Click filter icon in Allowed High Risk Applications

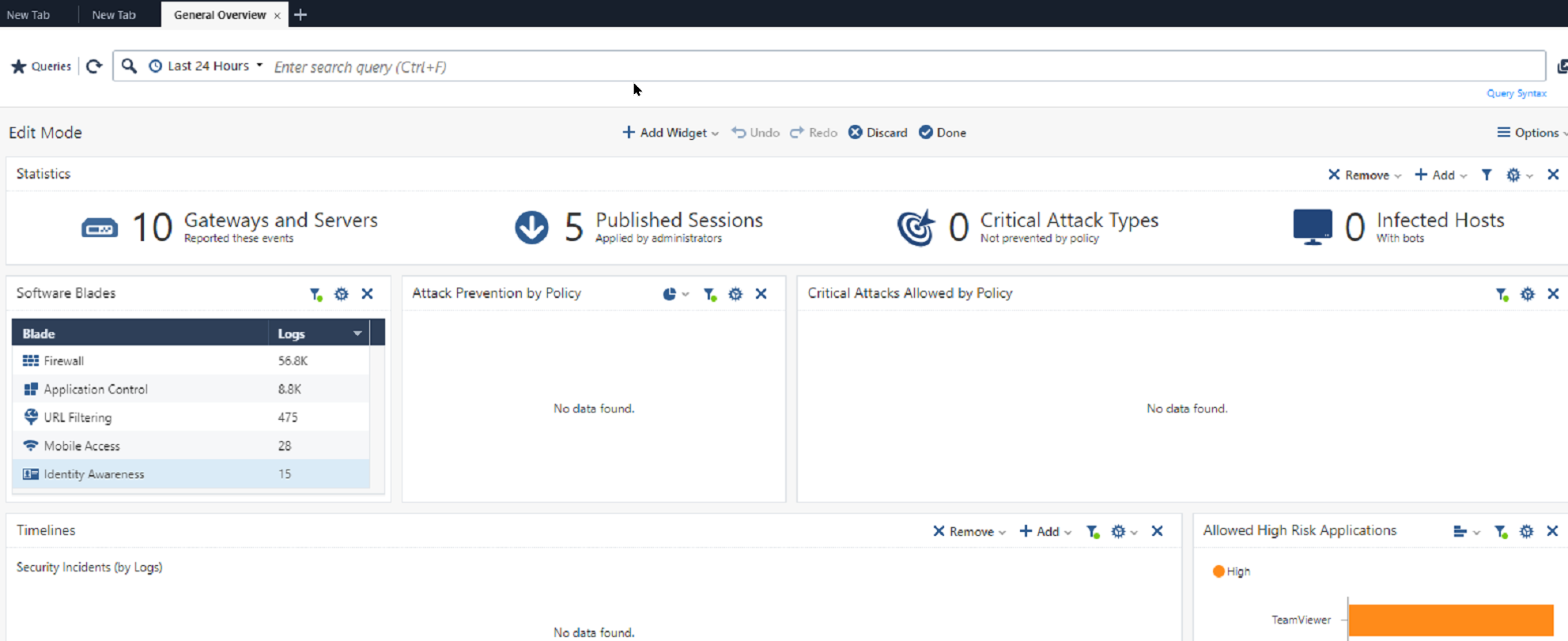point(1500,531)
